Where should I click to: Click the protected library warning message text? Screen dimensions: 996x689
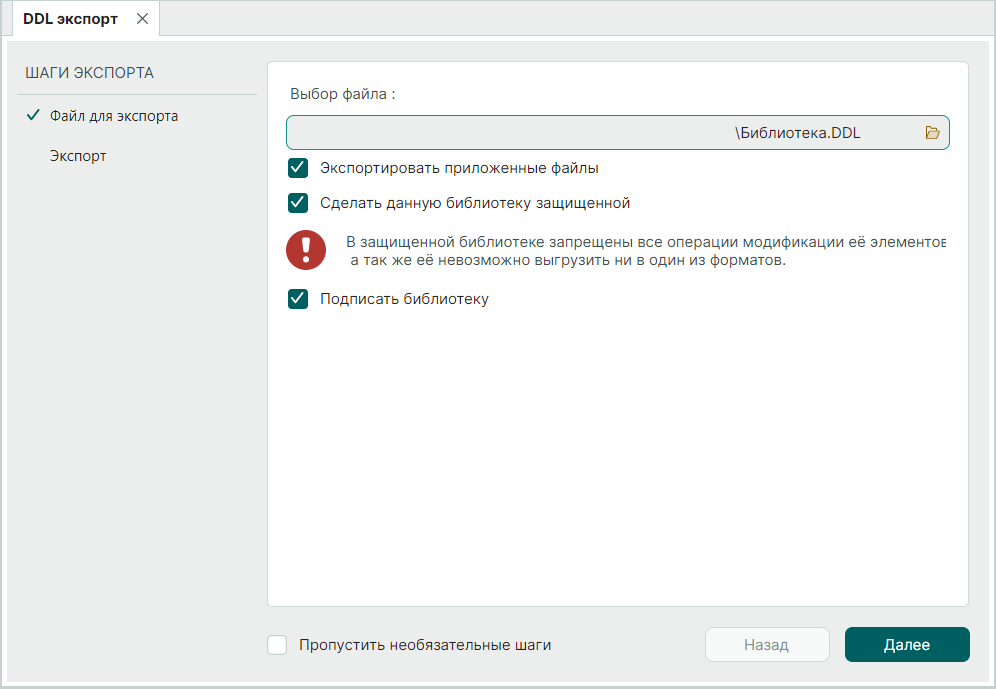[645, 252]
